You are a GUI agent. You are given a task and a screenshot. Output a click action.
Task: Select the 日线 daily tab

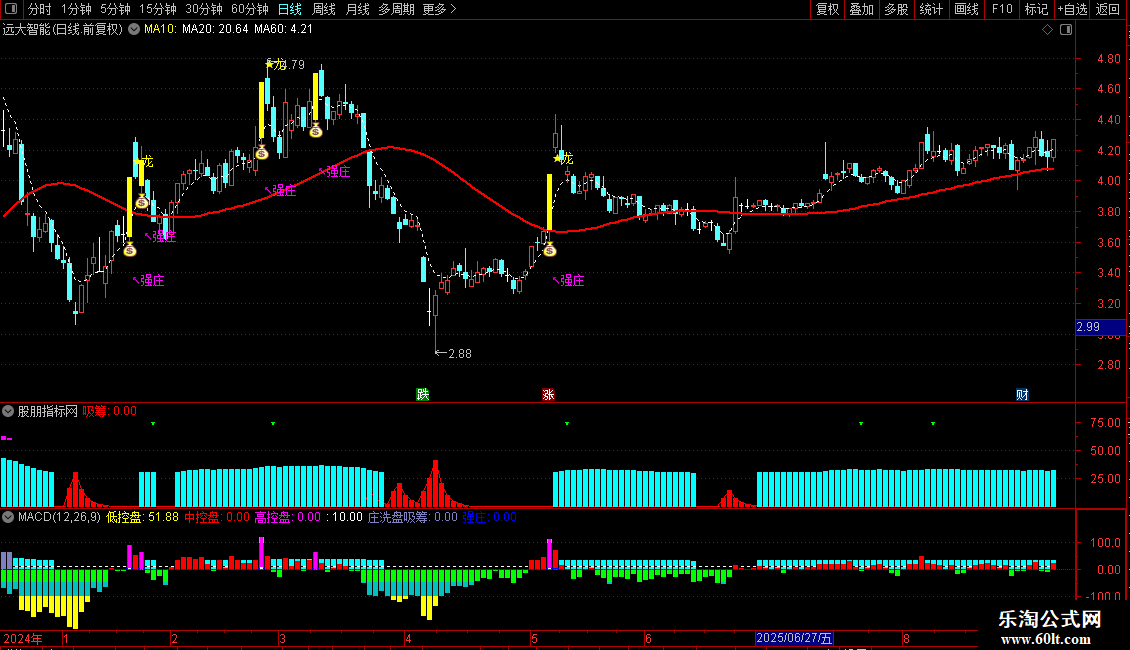(290, 9)
